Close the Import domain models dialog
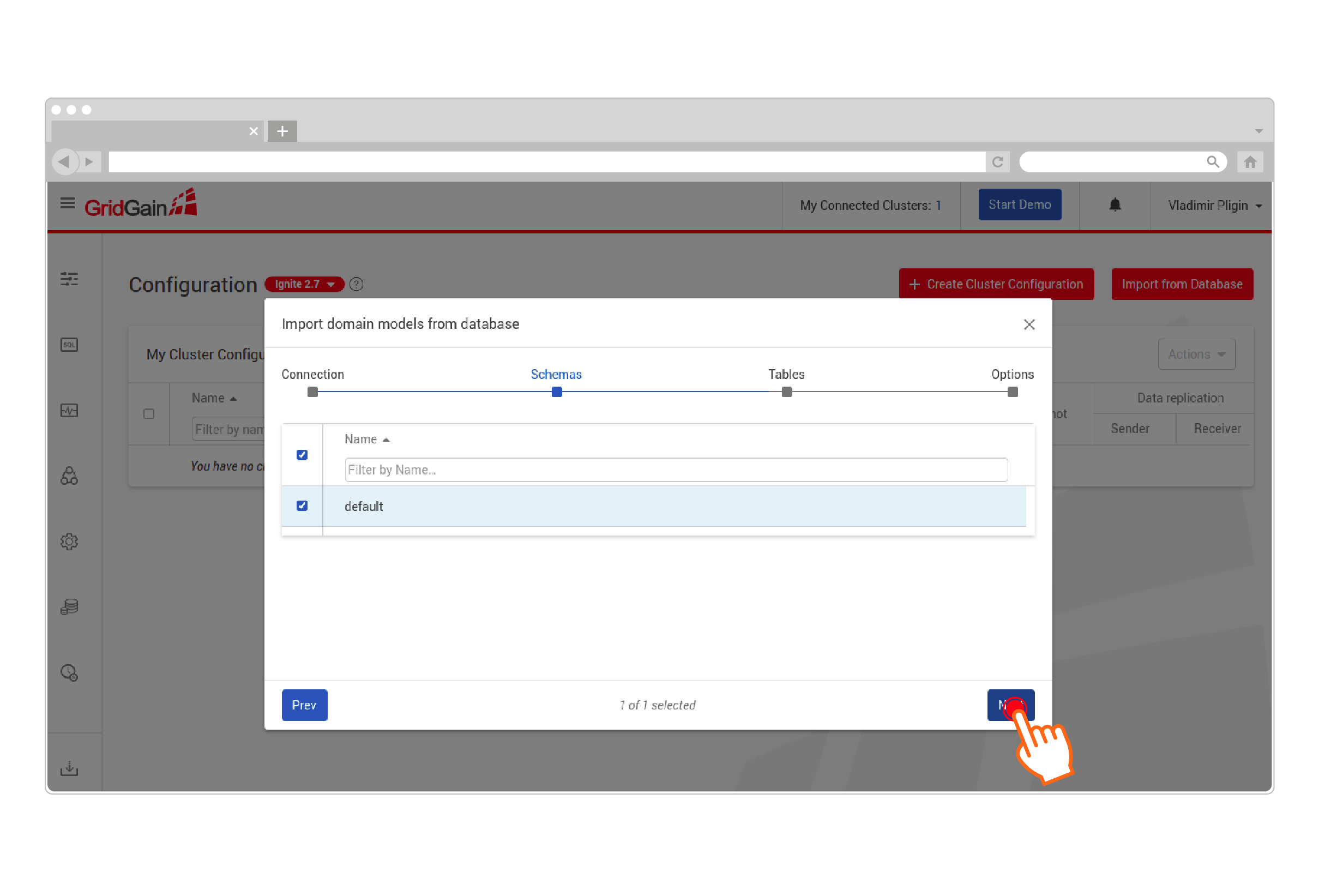Viewport: 1319px width, 896px height. point(1029,324)
